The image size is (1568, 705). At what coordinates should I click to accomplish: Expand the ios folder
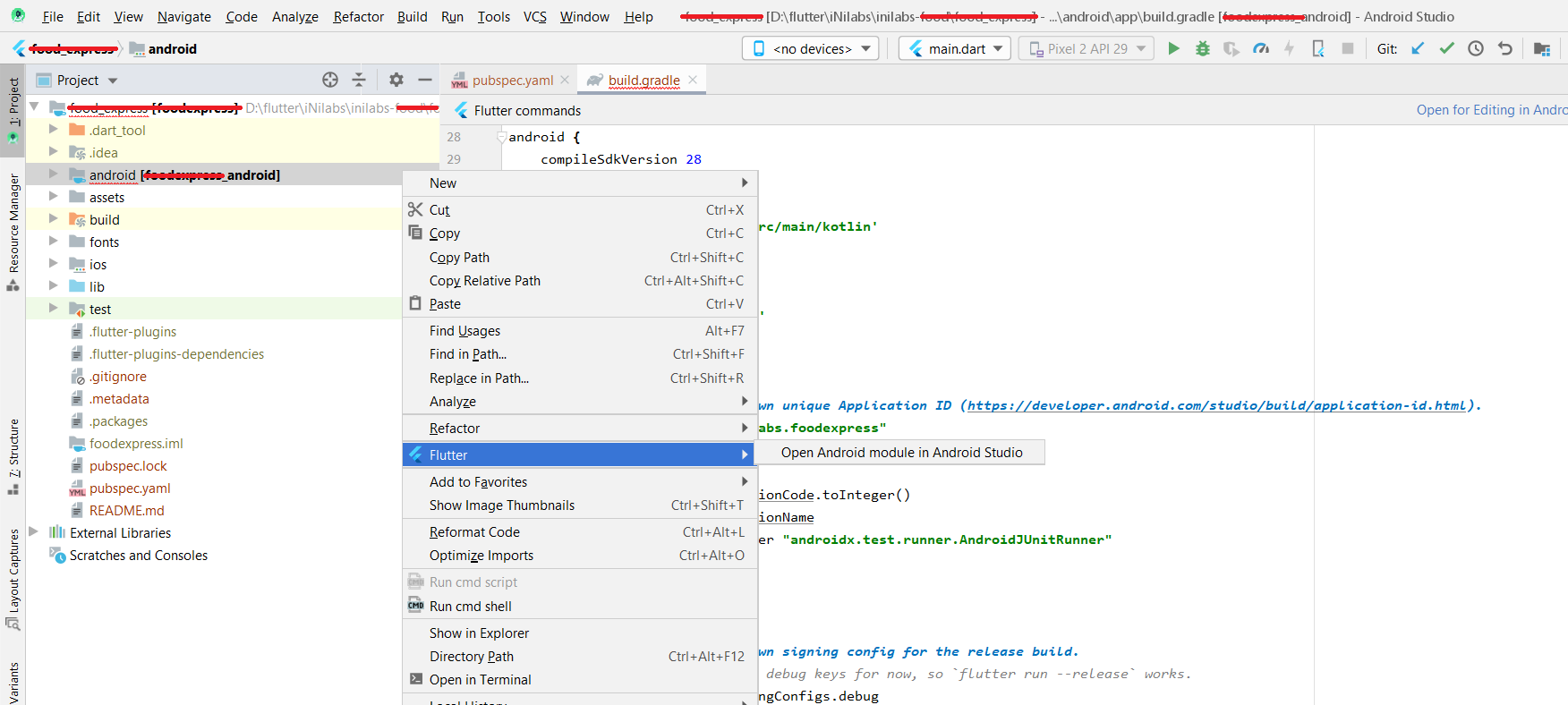[54, 264]
